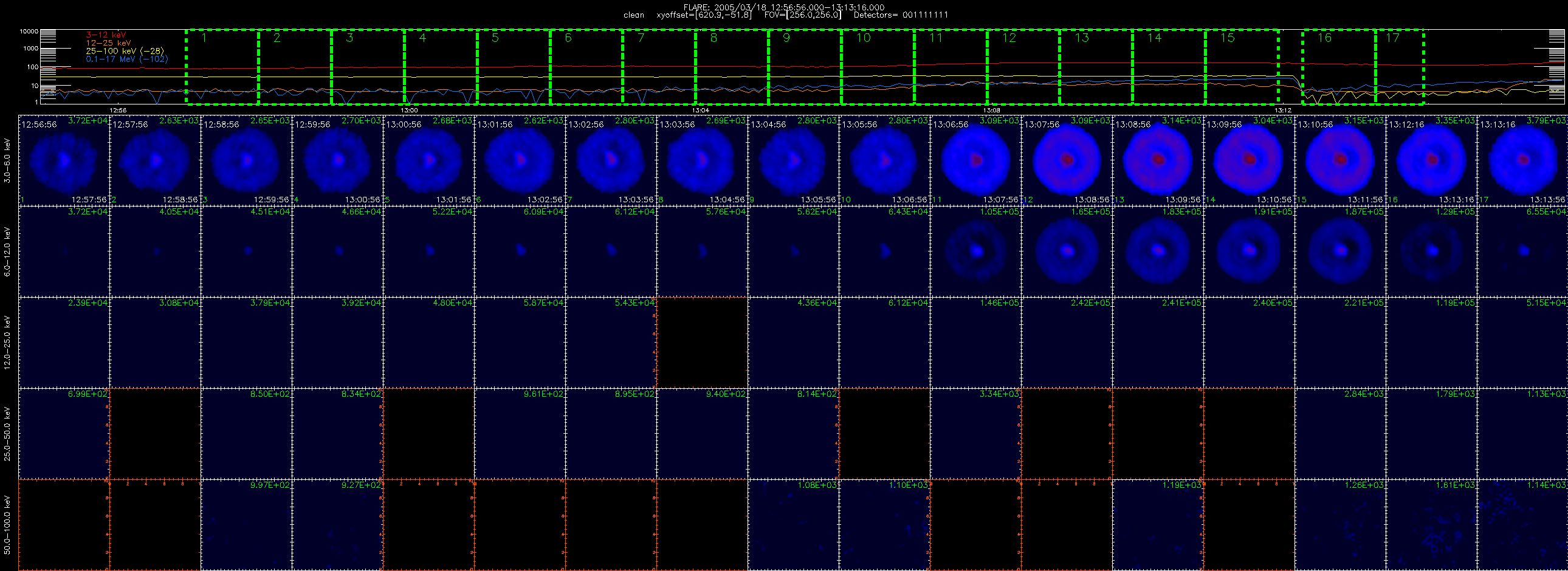
Task: Select the peak value '3.79E+03' text
Action: pos(1547,120)
